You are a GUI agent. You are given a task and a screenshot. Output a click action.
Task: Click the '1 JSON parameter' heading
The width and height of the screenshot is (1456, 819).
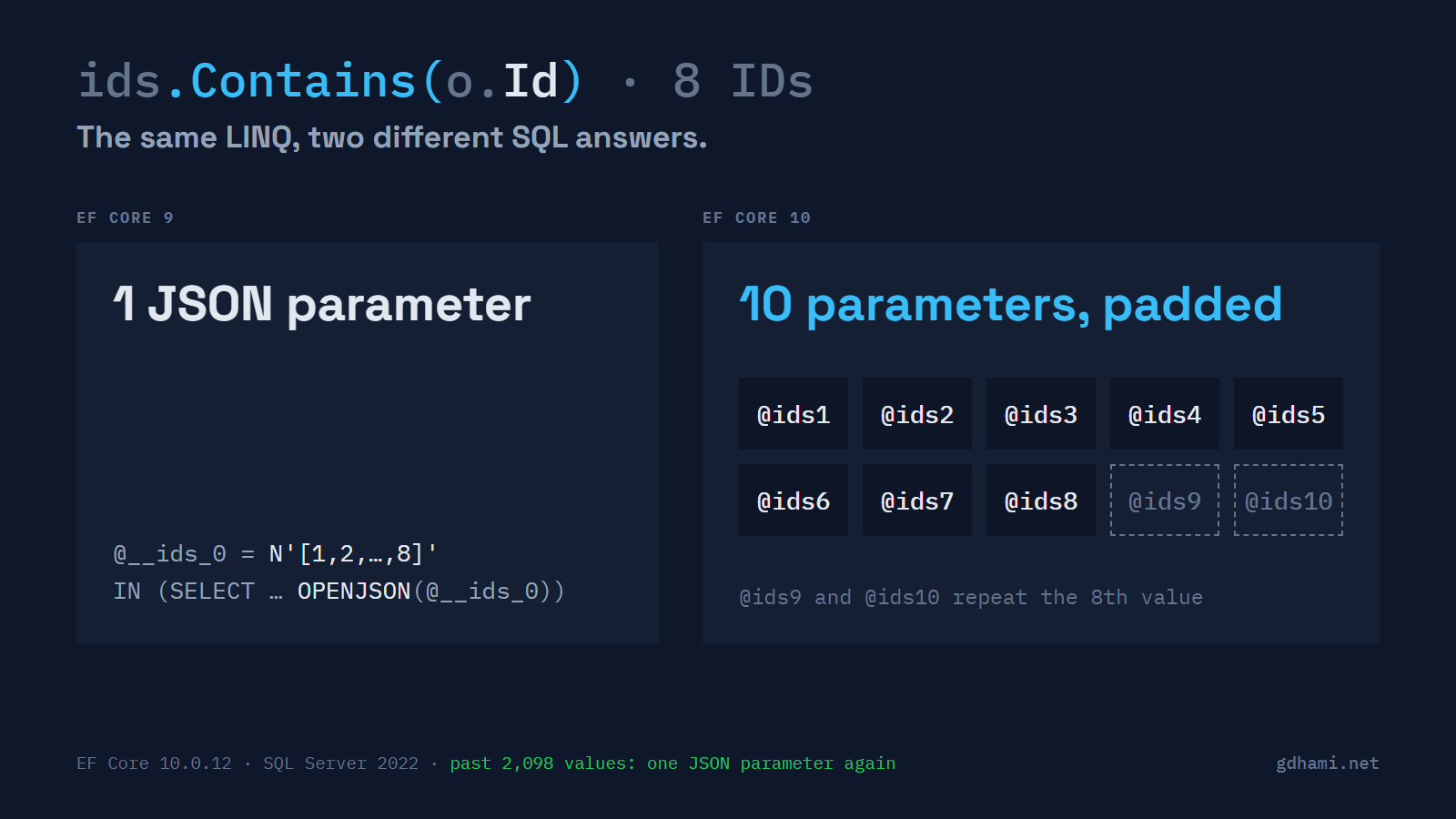(x=322, y=305)
